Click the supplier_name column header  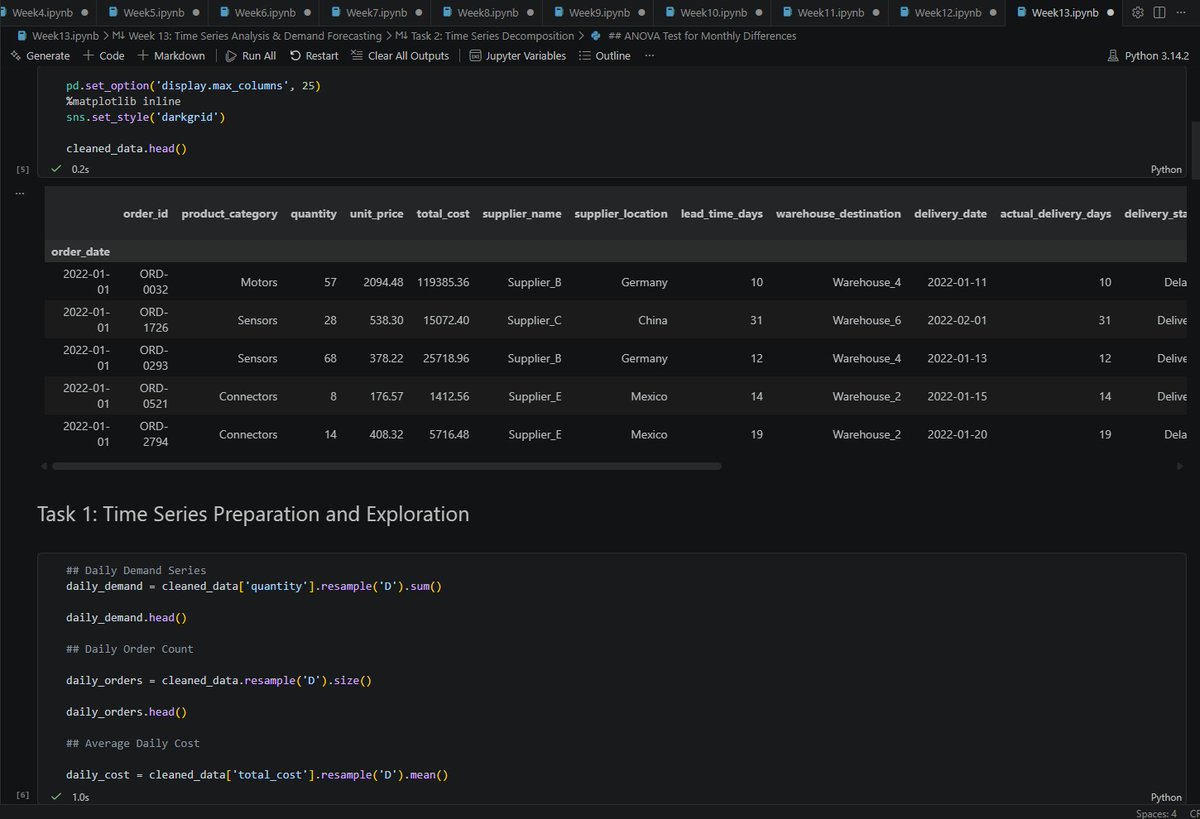click(522, 214)
